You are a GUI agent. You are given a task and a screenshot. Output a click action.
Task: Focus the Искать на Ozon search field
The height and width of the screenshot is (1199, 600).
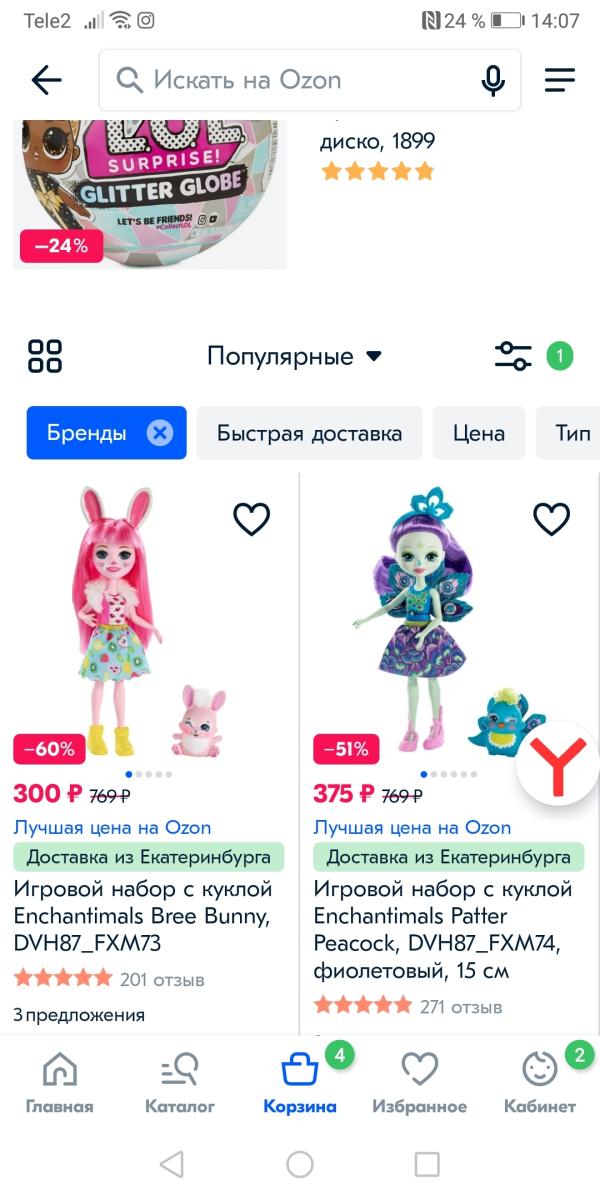click(310, 80)
